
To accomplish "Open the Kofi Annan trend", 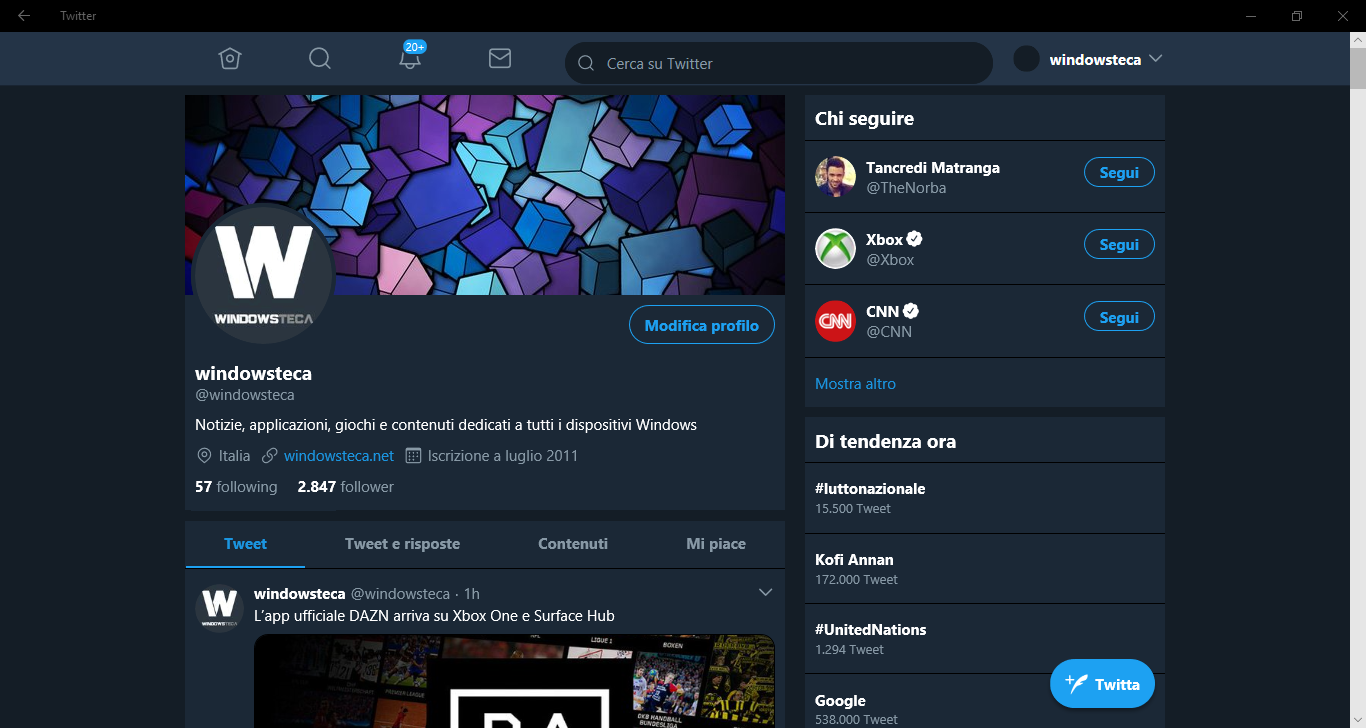I will click(985, 568).
